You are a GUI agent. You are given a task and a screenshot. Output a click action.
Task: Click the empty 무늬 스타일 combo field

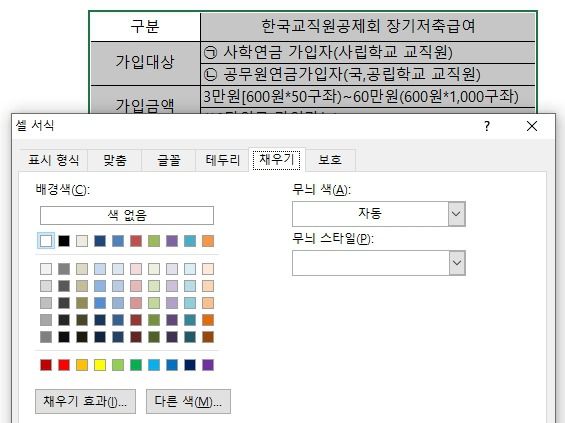pyautogui.click(x=379, y=263)
